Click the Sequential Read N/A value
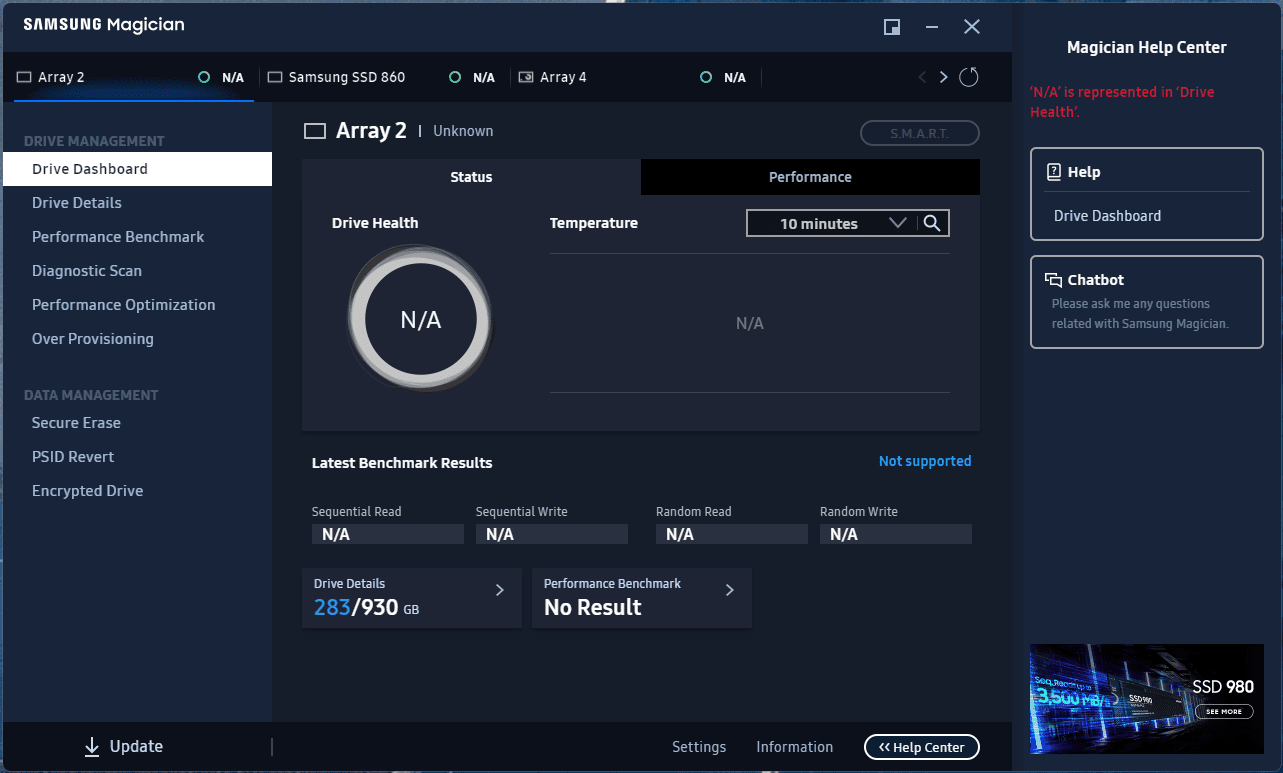This screenshot has width=1283, height=773. 387,534
